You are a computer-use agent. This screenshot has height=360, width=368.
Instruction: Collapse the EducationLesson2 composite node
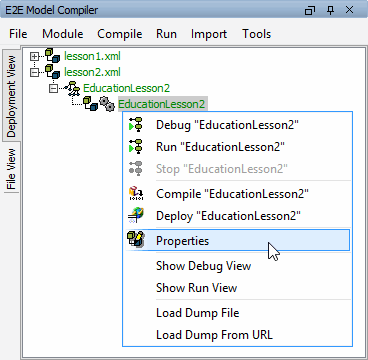point(53,88)
